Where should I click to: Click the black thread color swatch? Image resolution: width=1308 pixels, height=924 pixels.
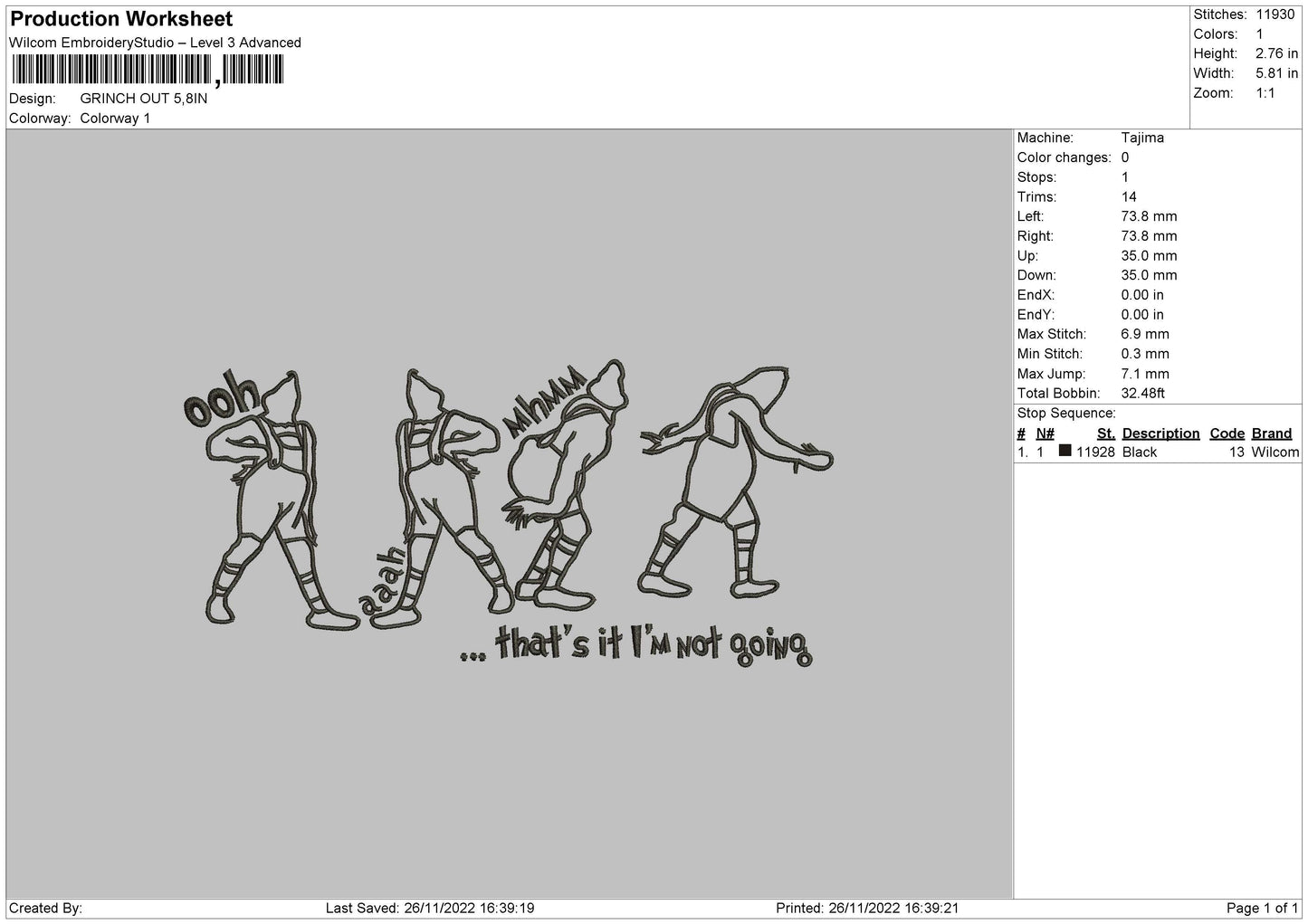coord(1065,451)
